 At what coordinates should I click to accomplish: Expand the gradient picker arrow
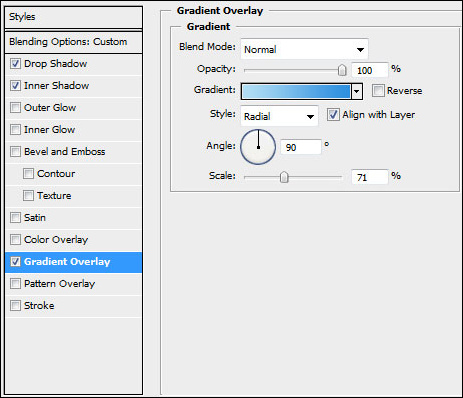pos(357,91)
